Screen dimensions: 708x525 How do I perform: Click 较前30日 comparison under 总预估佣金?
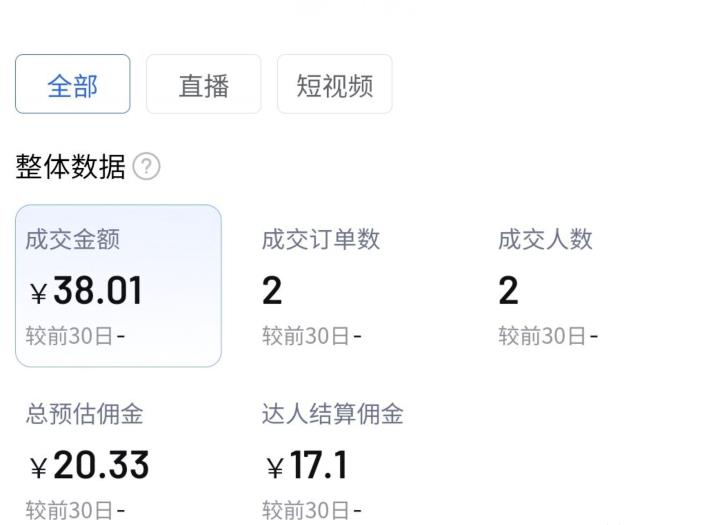click(75, 510)
